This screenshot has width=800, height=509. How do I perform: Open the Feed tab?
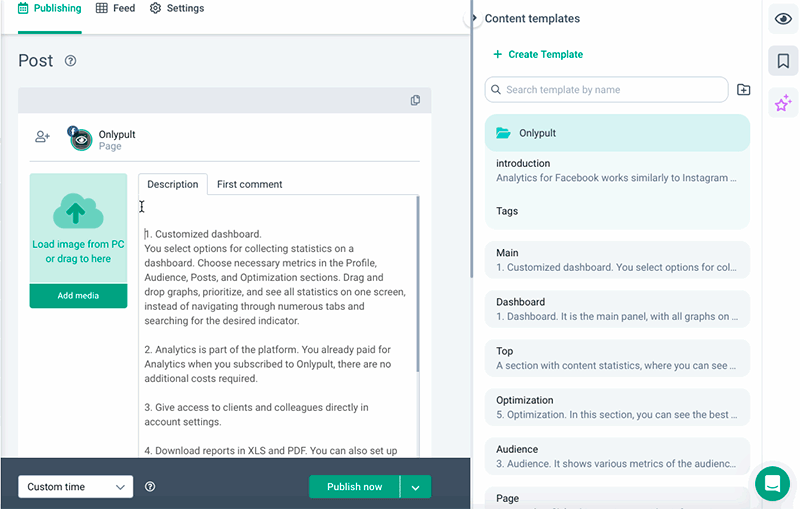(x=116, y=8)
